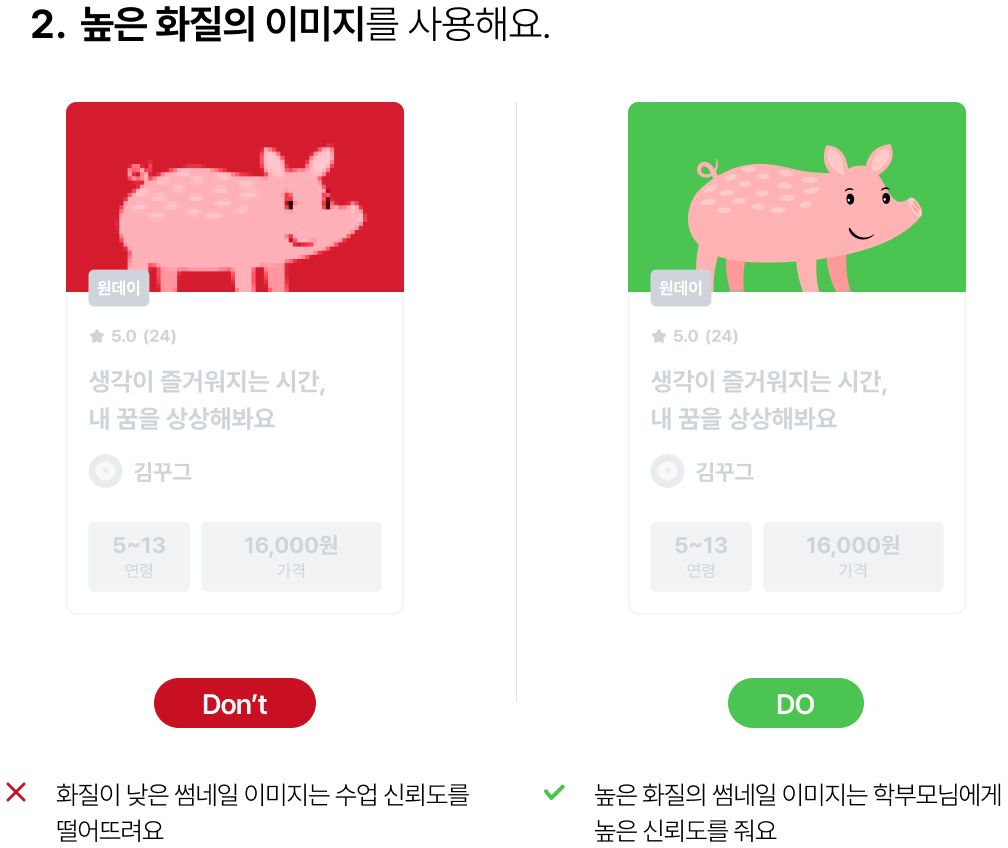Open the high-quality pig thumbnail image
The image size is (1008, 848).
(x=796, y=197)
